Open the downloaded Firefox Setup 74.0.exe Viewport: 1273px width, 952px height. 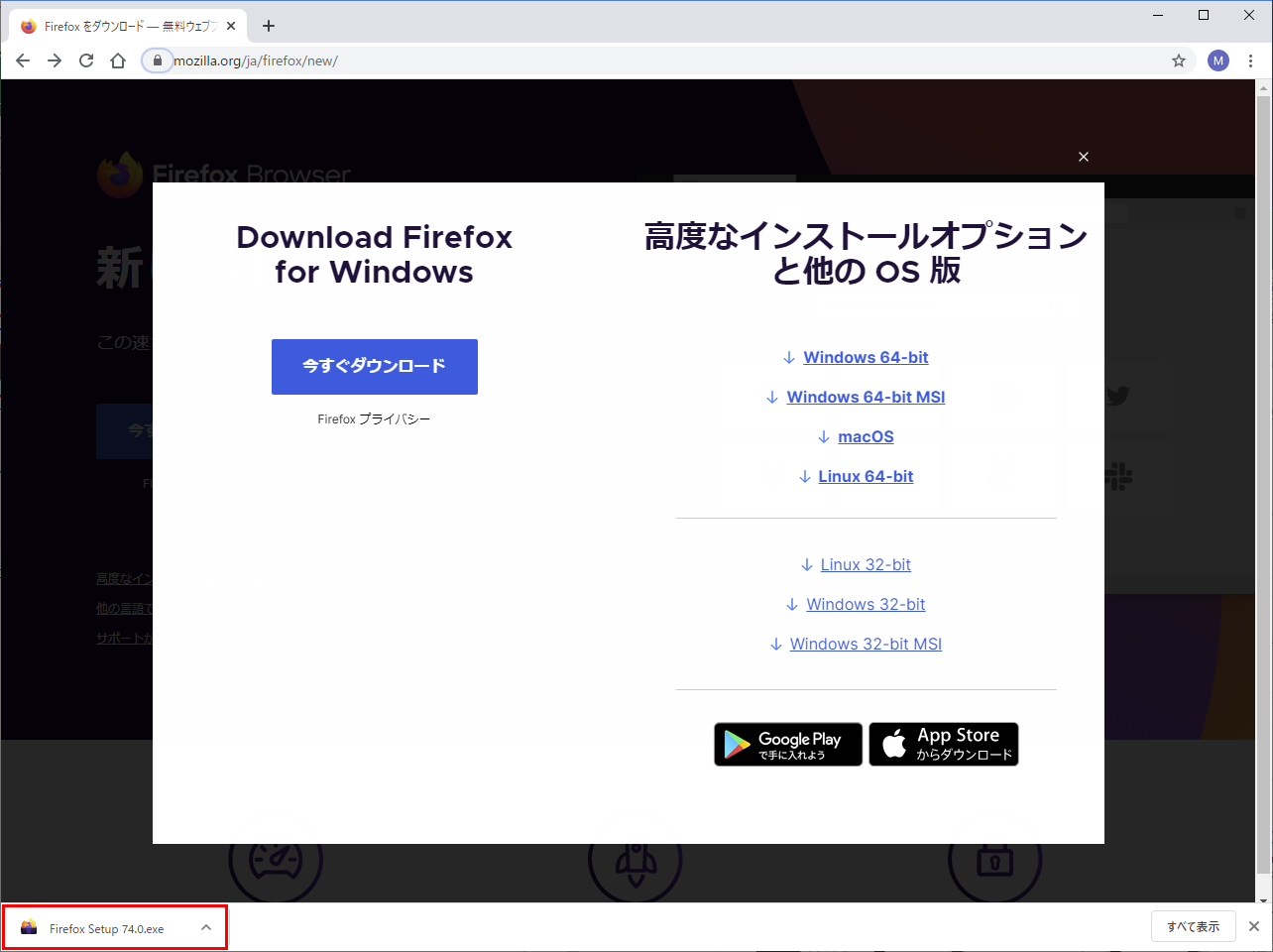[x=107, y=929]
